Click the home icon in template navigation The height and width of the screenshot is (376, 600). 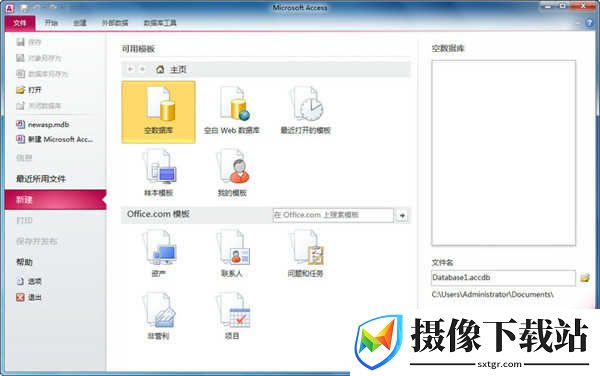160,69
